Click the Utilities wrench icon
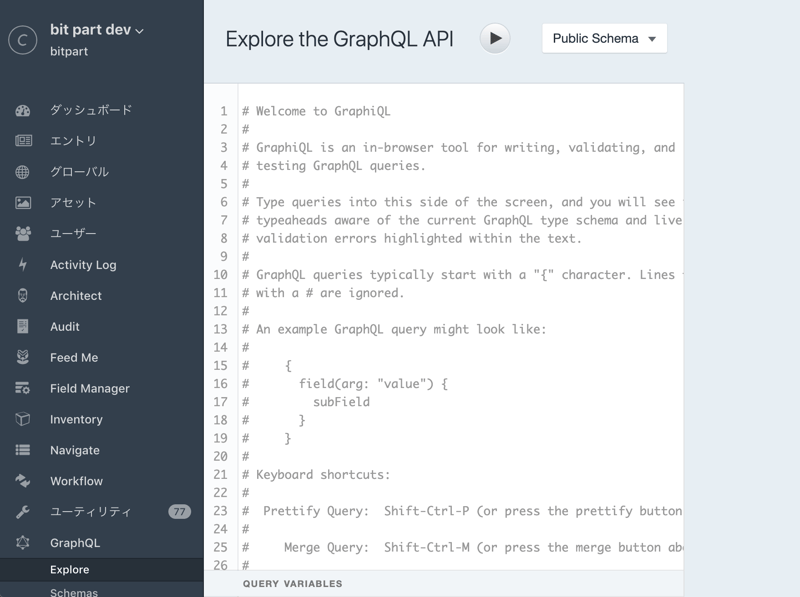Image resolution: width=800 pixels, height=597 pixels. point(23,512)
